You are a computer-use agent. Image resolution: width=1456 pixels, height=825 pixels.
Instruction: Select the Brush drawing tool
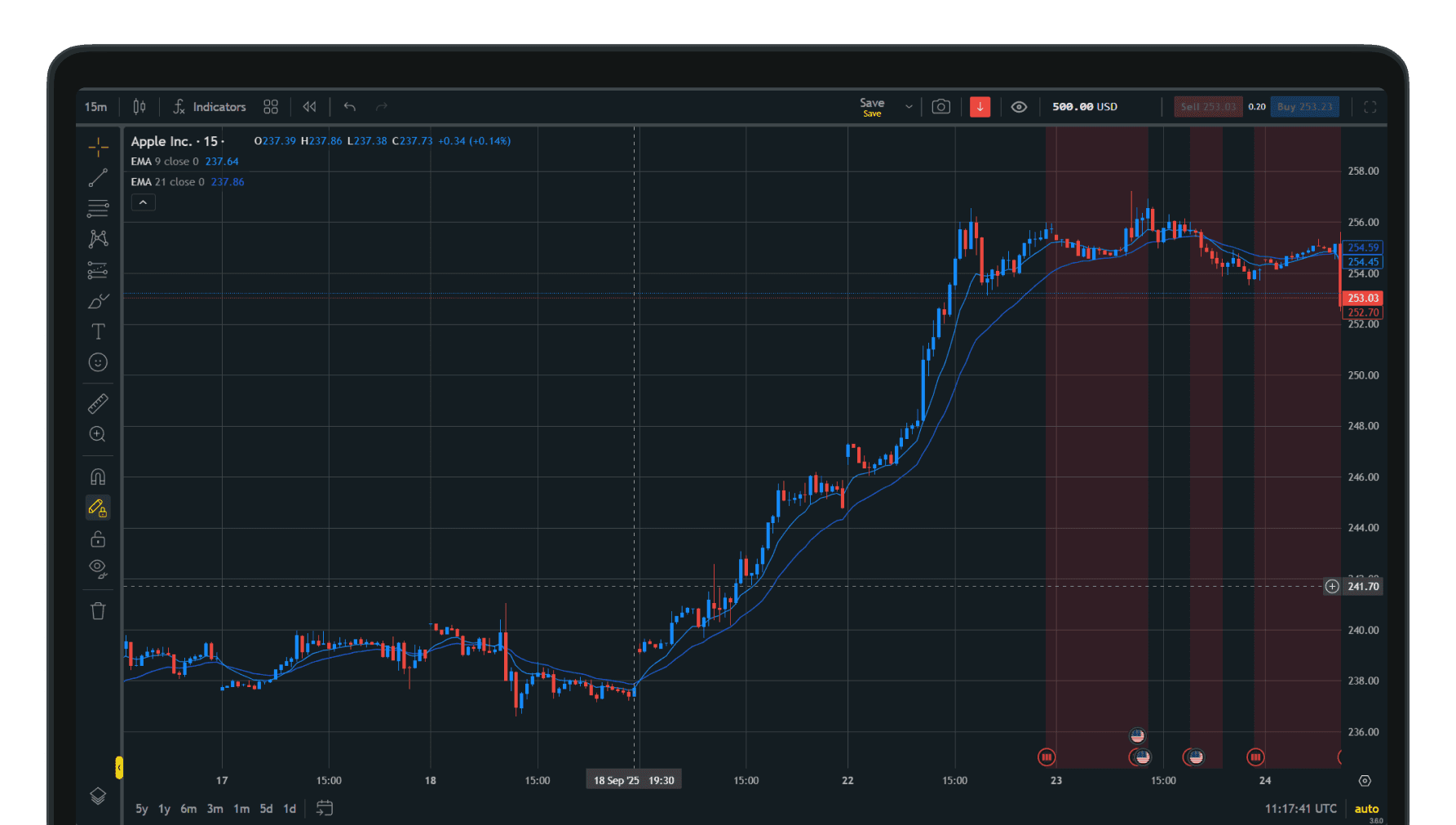point(98,300)
